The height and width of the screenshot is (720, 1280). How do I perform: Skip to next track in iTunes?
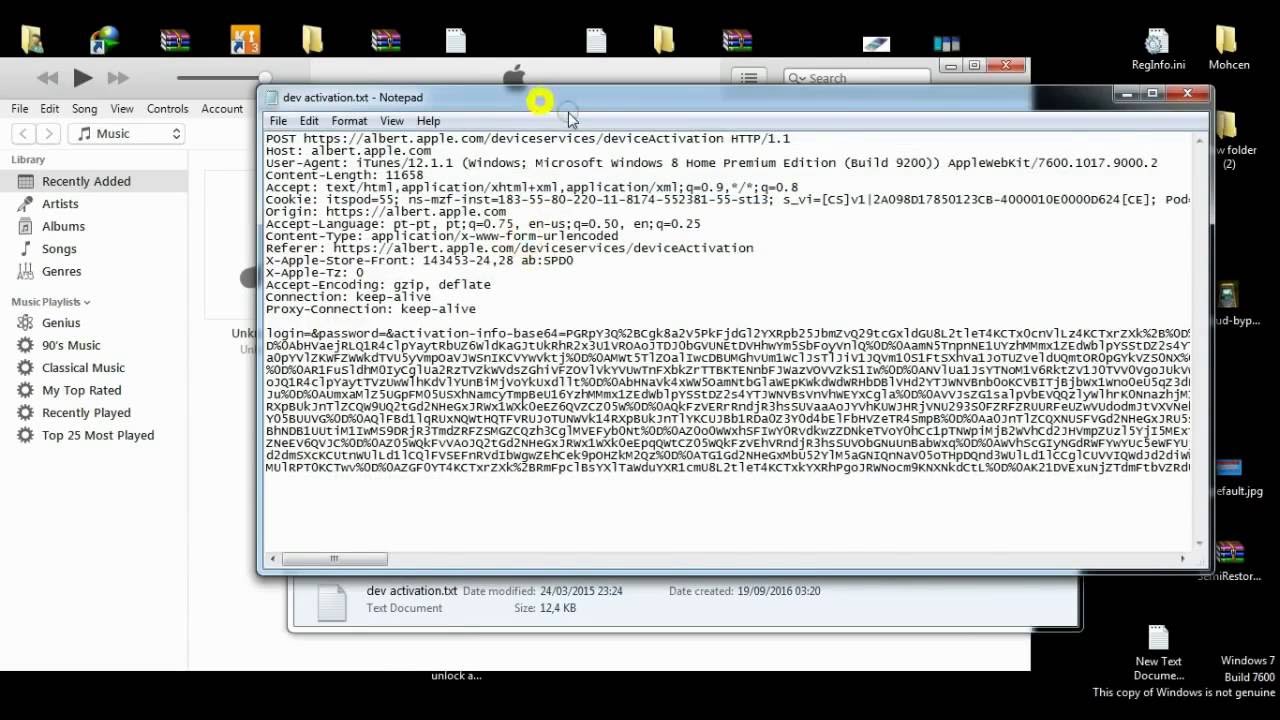[118, 78]
